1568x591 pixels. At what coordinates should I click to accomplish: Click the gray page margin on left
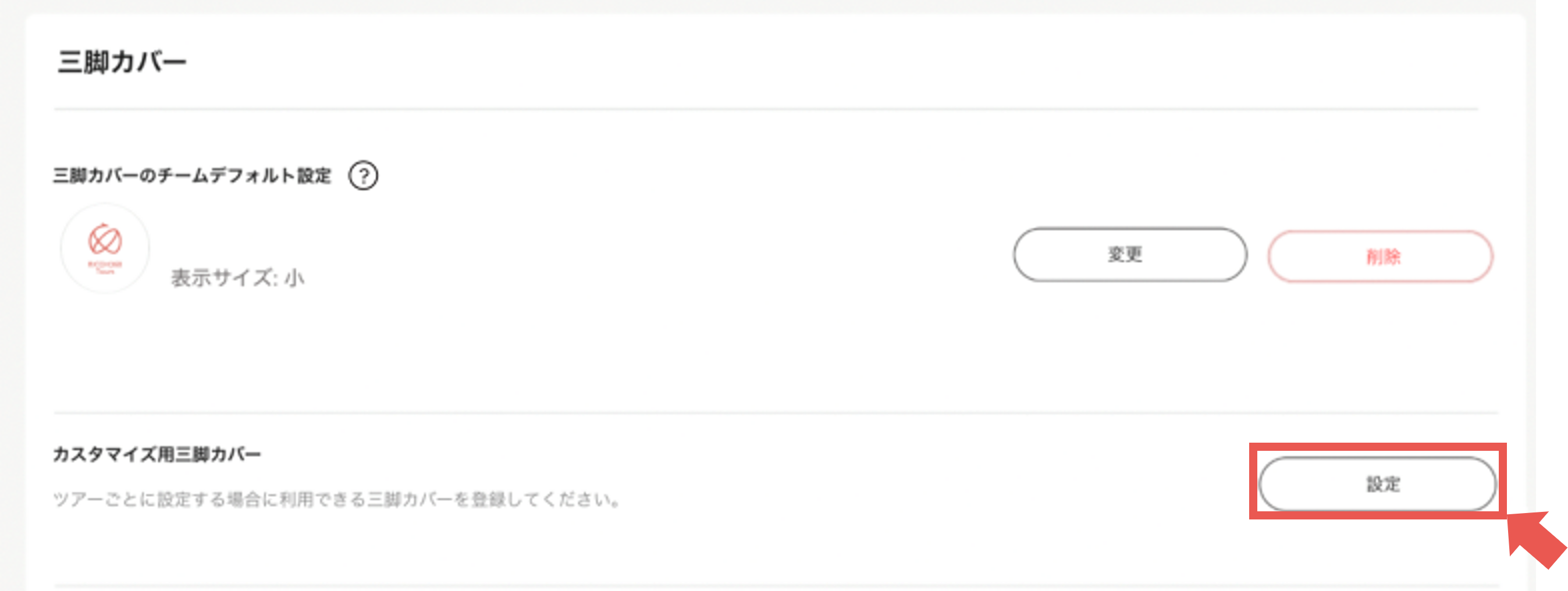tap(12, 304)
